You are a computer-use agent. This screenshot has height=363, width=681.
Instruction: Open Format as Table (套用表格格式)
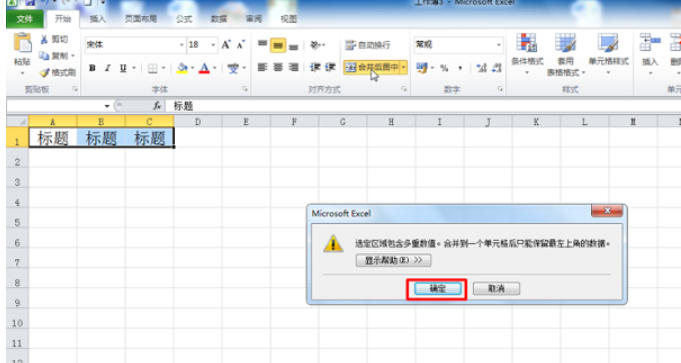565,54
